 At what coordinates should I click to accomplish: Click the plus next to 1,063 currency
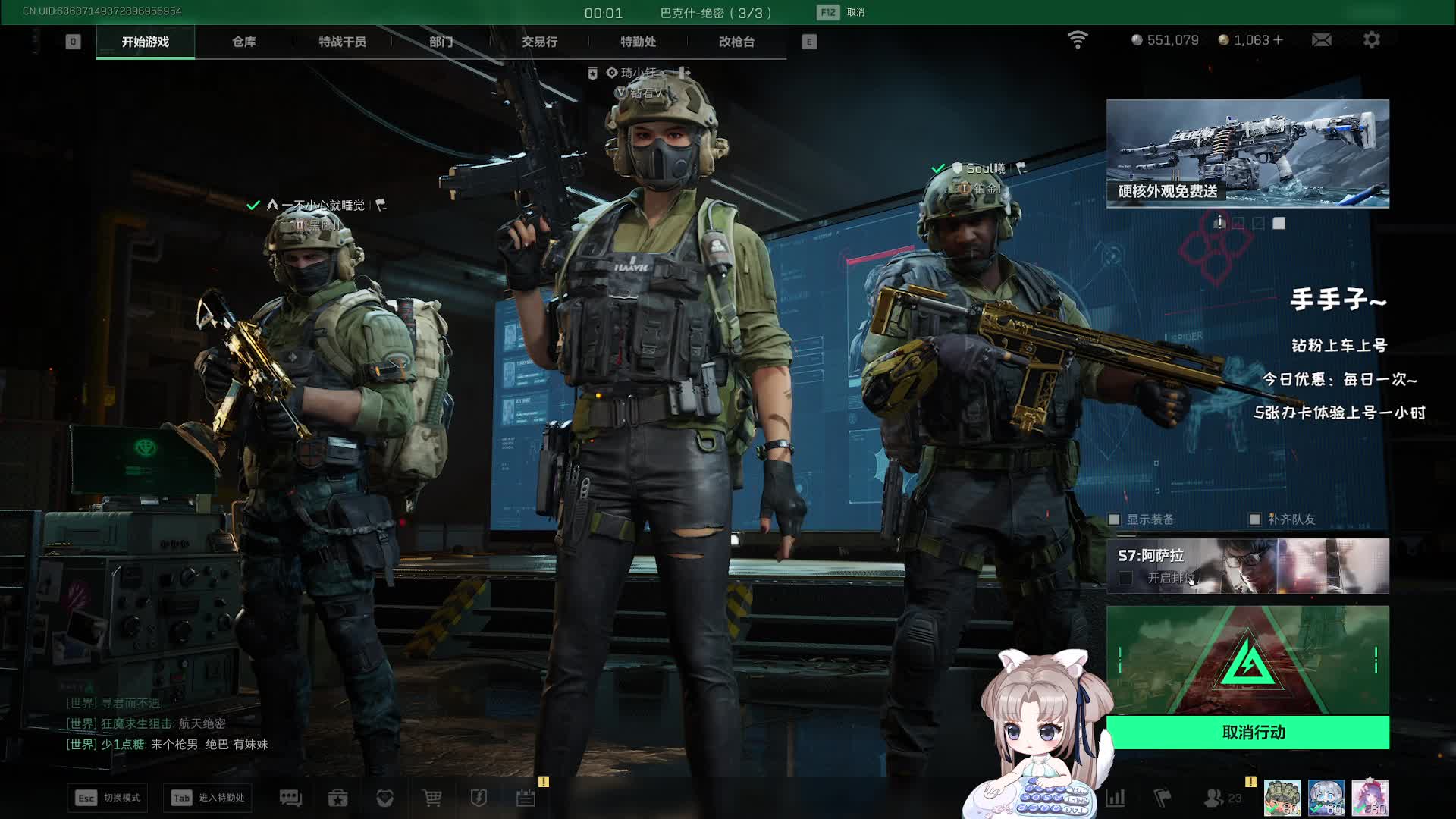[1278, 39]
